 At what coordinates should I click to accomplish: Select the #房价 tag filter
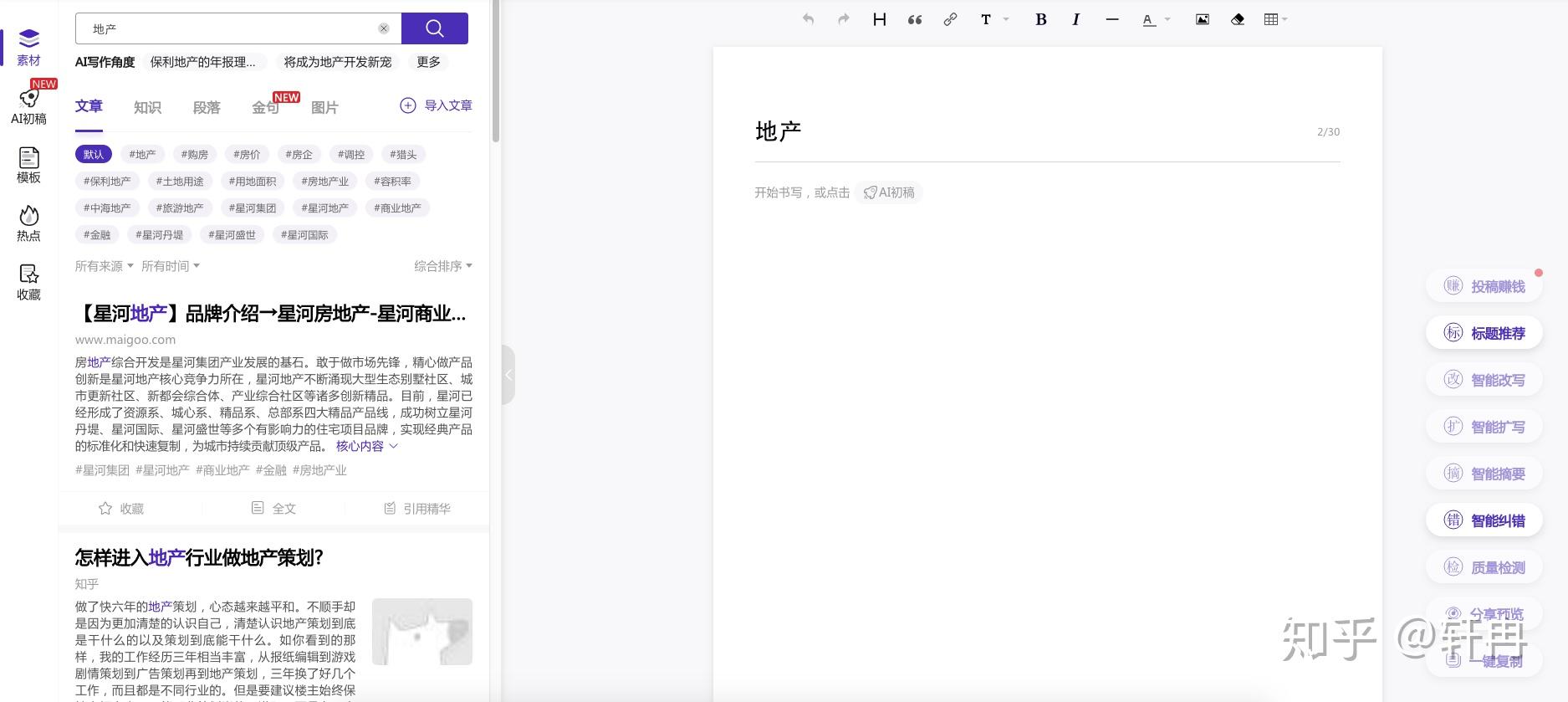tap(247, 154)
